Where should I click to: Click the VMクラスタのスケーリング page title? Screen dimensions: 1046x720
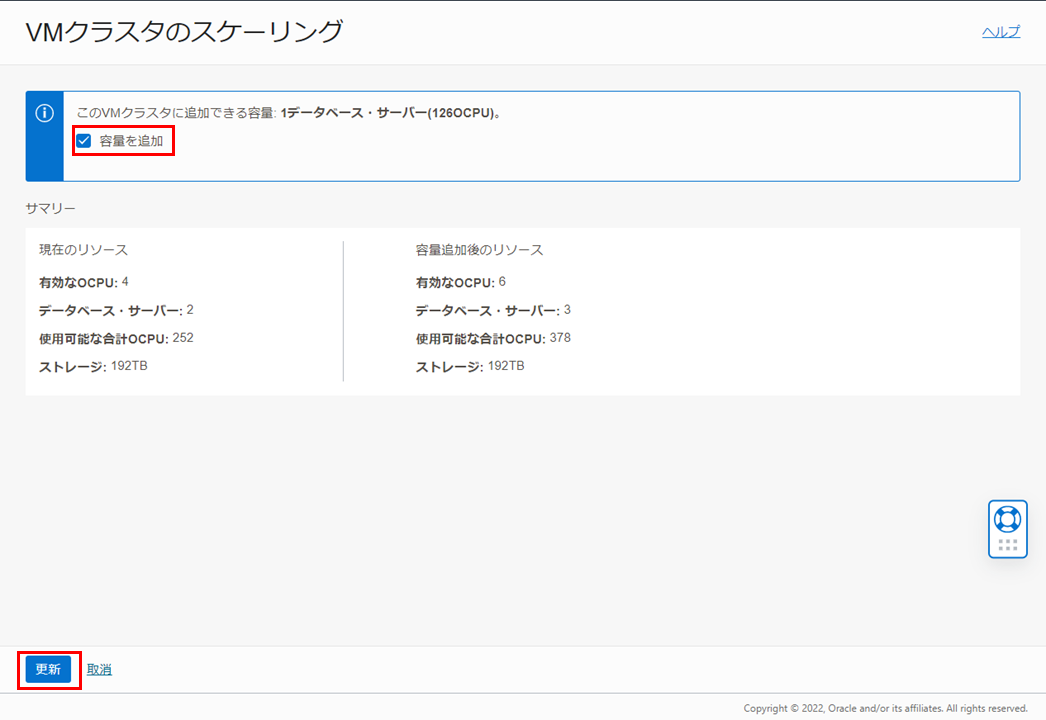[x=184, y=32]
